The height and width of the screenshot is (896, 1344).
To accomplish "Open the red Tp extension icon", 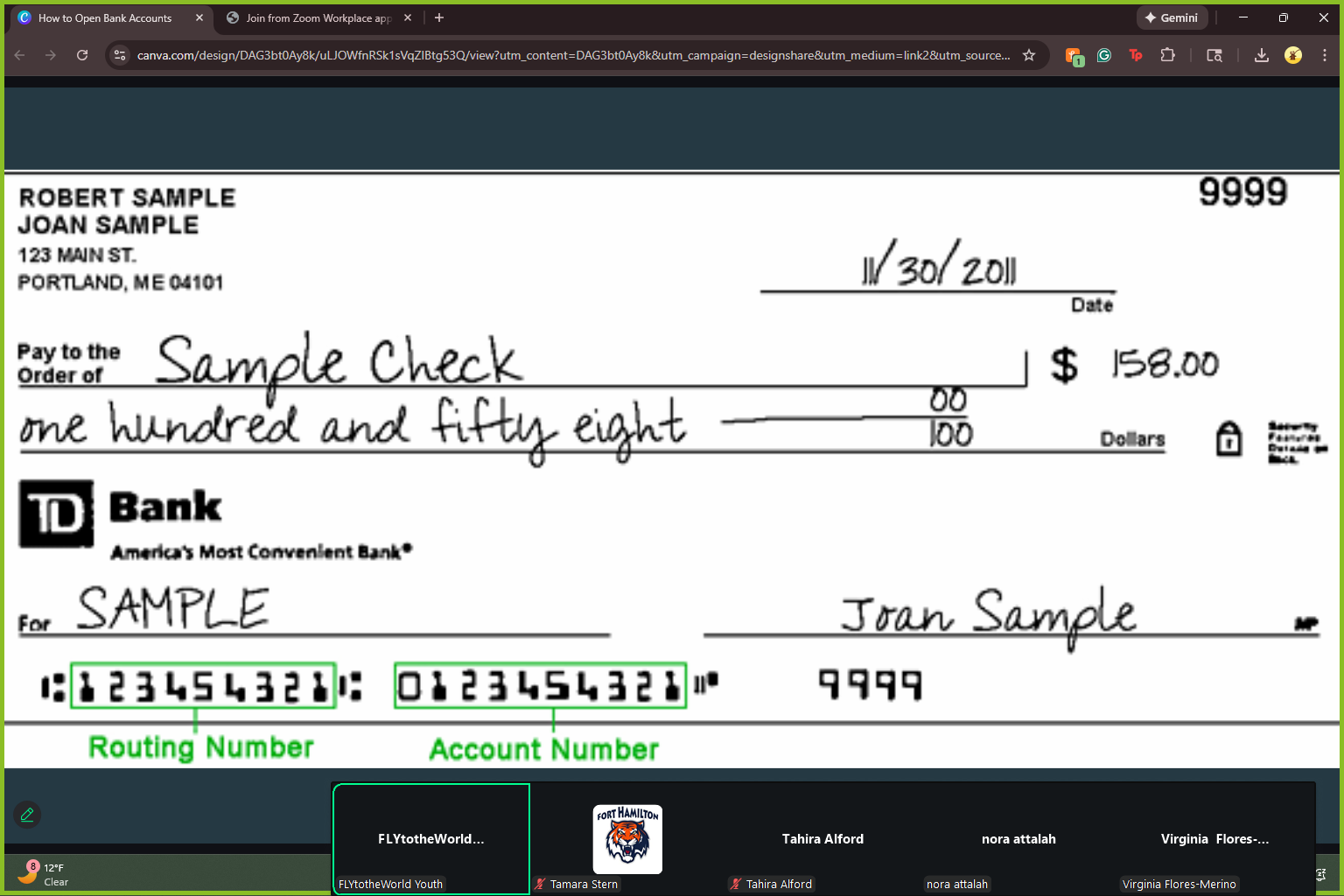I will coord(1136,55).
